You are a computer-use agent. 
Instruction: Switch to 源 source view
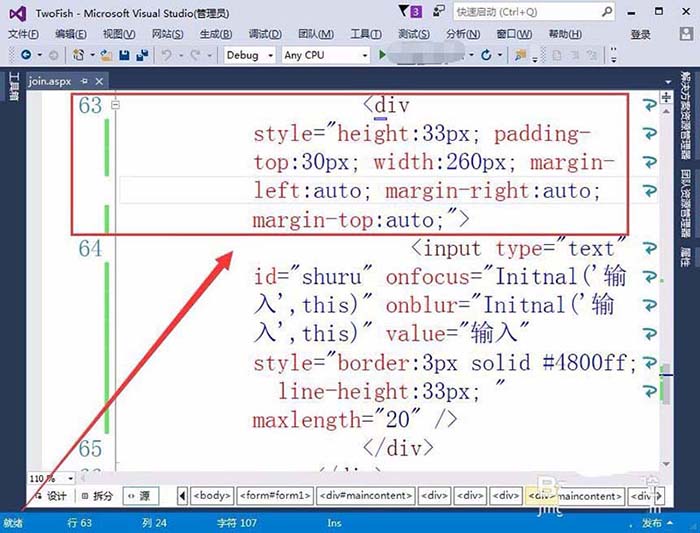[x=140, y=496]
